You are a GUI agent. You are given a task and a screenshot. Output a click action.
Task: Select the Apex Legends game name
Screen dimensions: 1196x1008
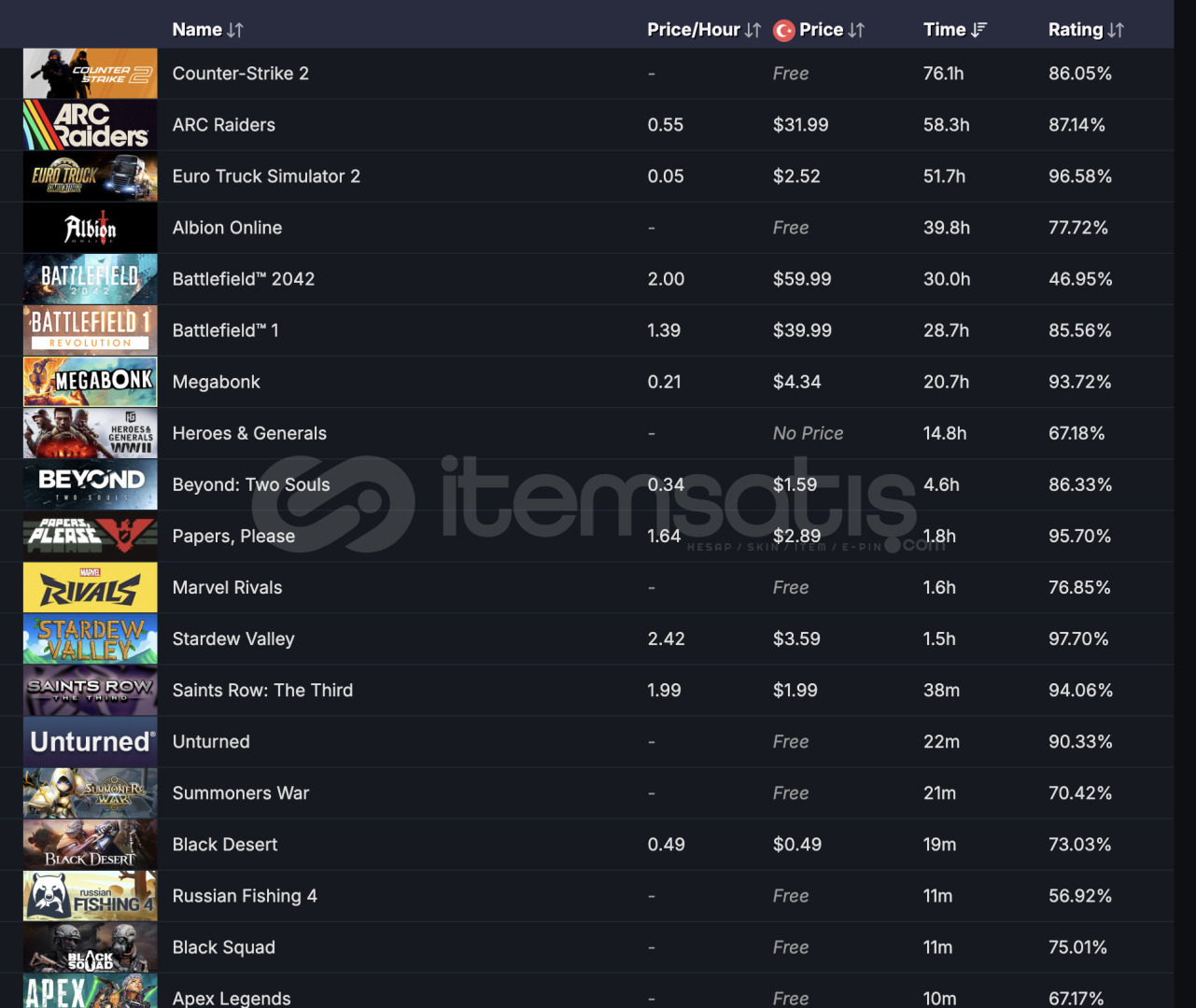[x=232, y=999]
